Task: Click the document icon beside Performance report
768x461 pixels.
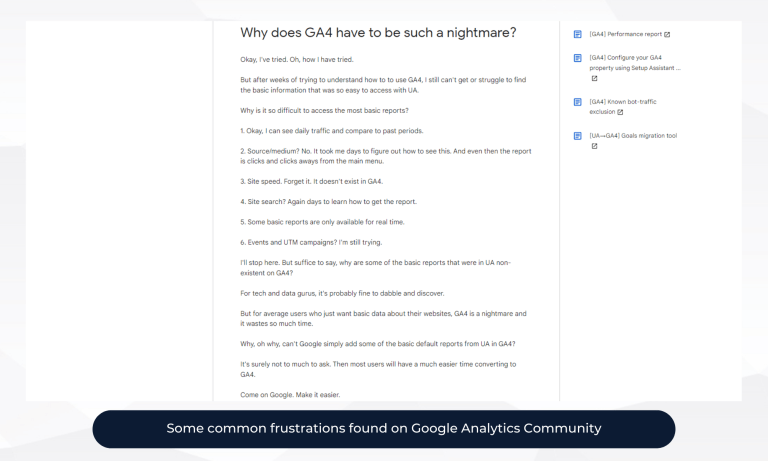Action: point(577,34)
